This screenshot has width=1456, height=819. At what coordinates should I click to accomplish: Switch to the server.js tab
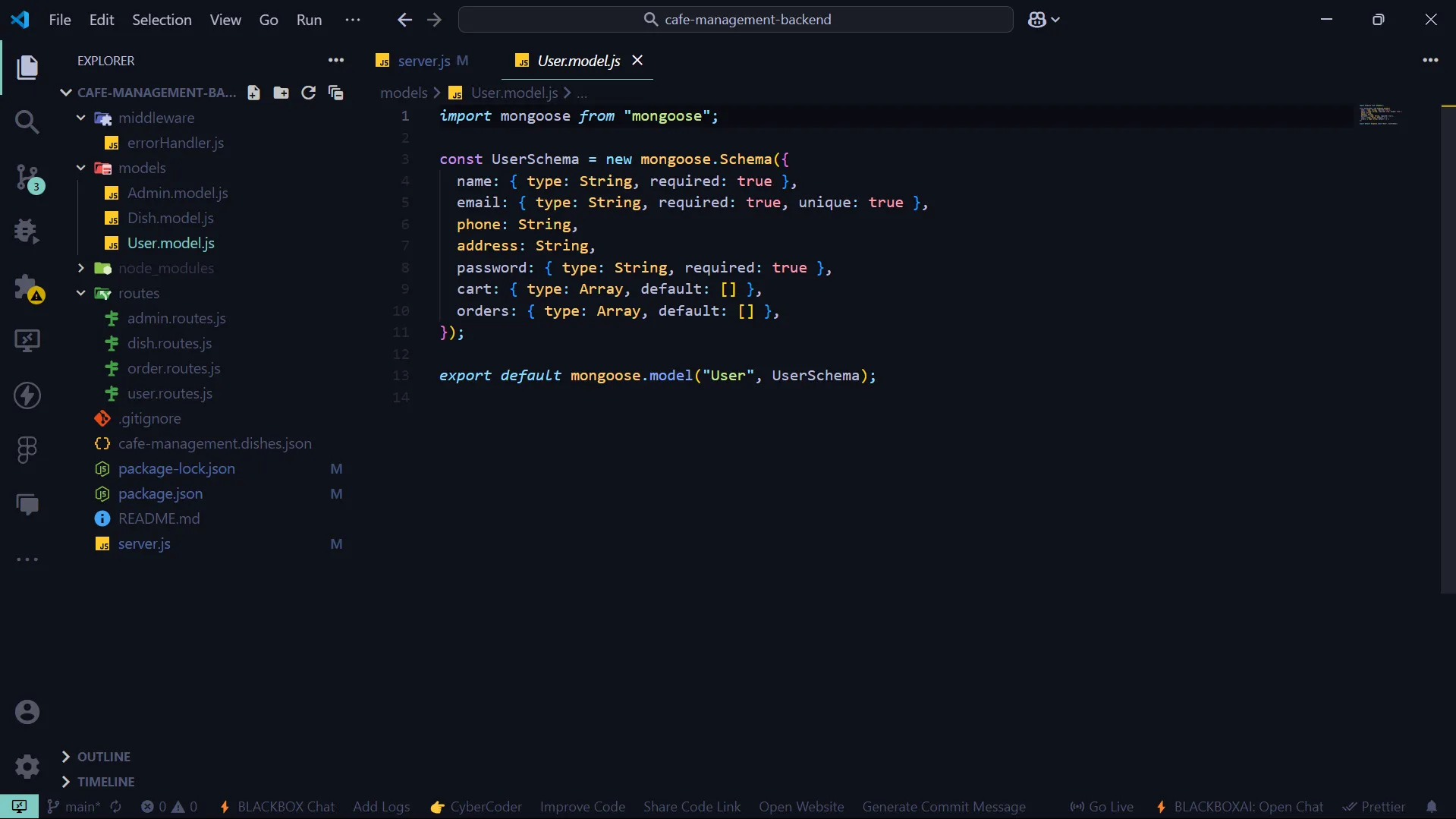[423, 61]
